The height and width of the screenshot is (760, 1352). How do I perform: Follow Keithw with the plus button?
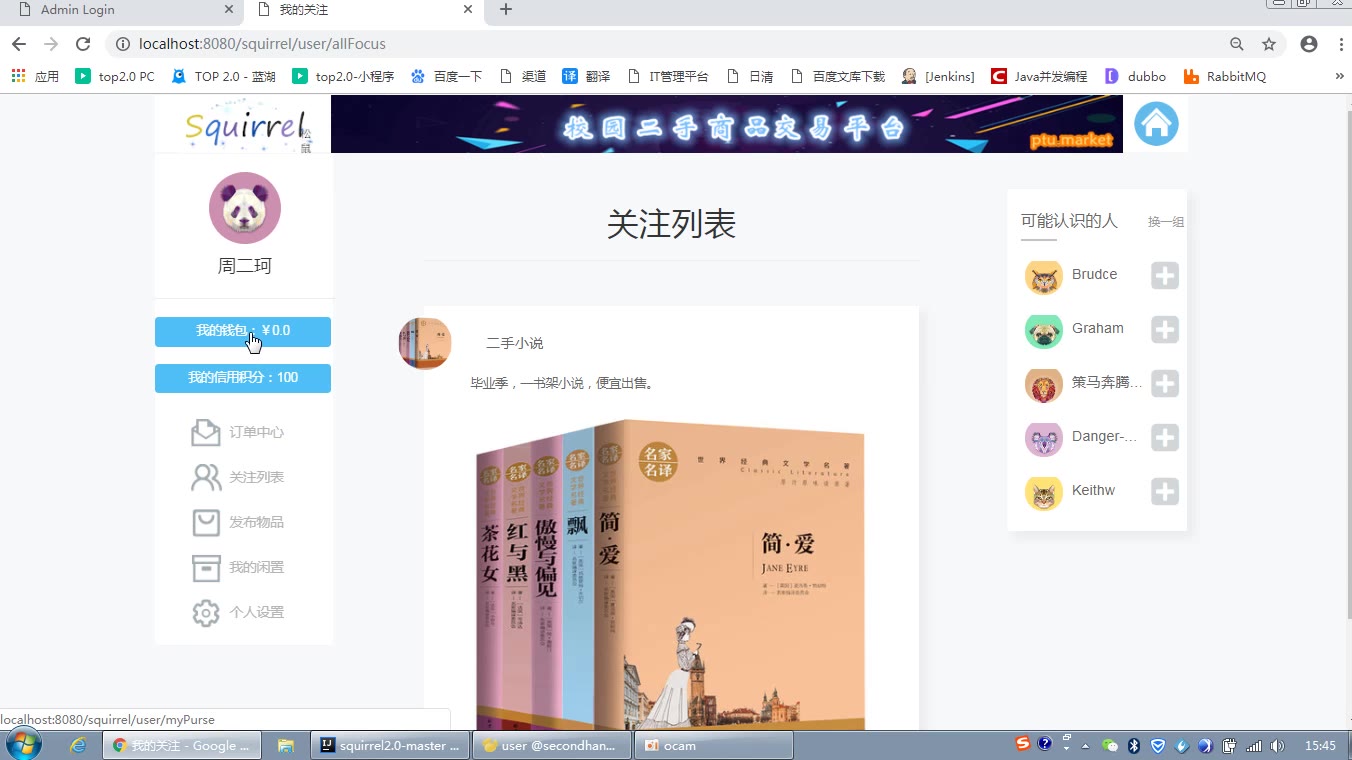pyautogui.click(x=1165, y=491)
